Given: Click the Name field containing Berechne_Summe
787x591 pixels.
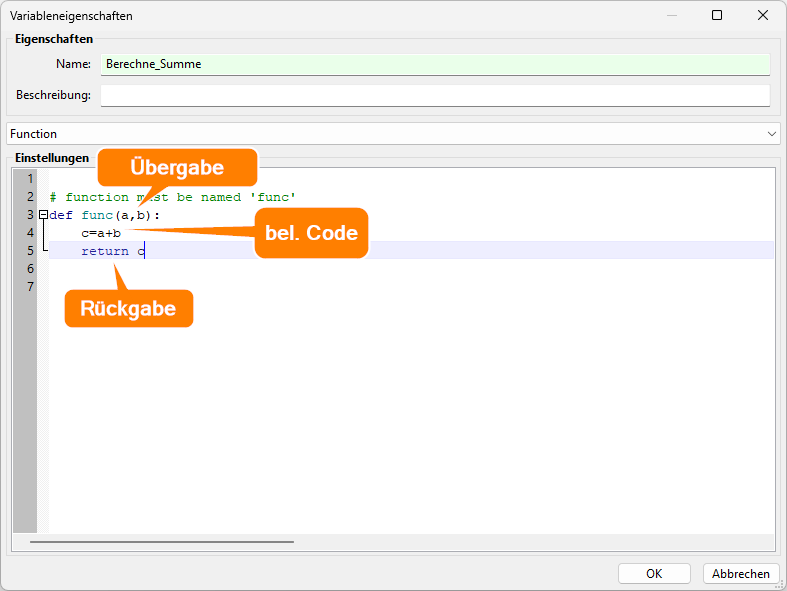Looking at the screenshot, I should pyautogui.click(x=435, y=64).
